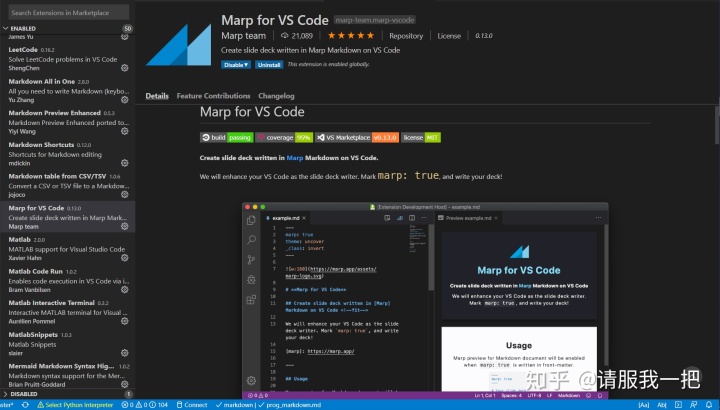
Task: Switch to the Details tab
Action: click(157, 96)
